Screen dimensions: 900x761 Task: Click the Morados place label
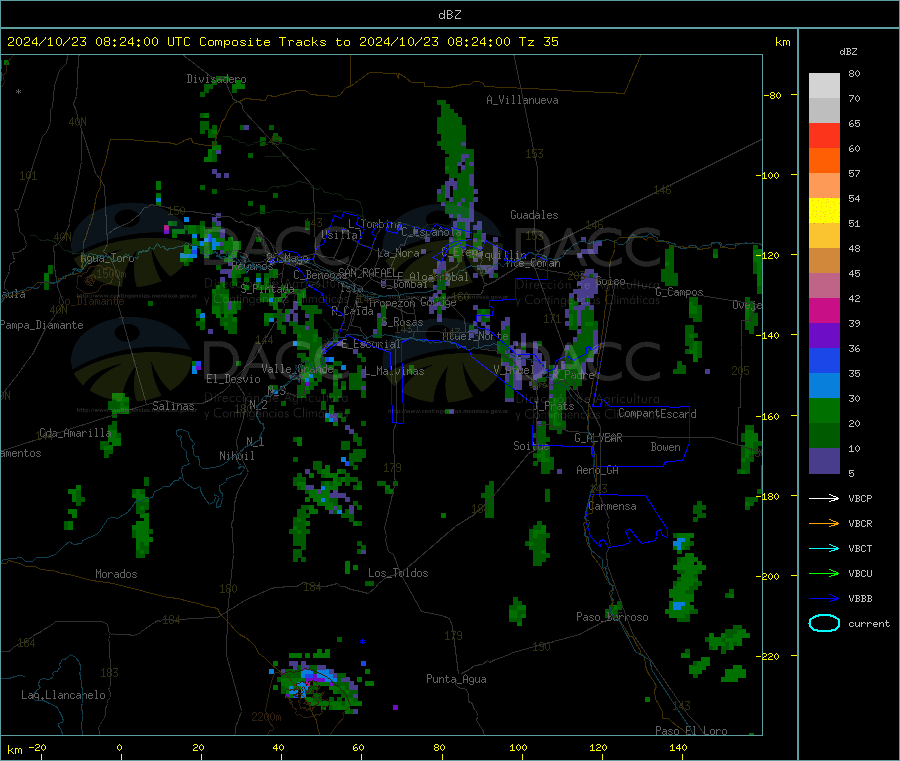click(116, 574)
